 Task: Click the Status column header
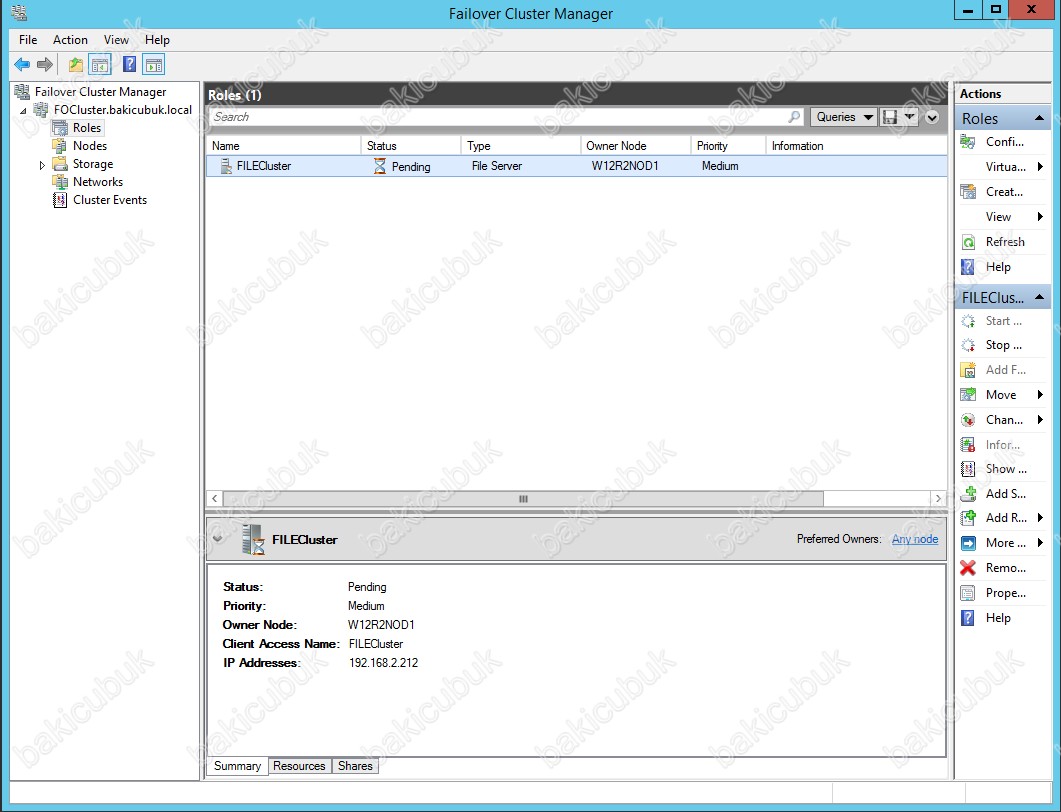click(411, 146)
